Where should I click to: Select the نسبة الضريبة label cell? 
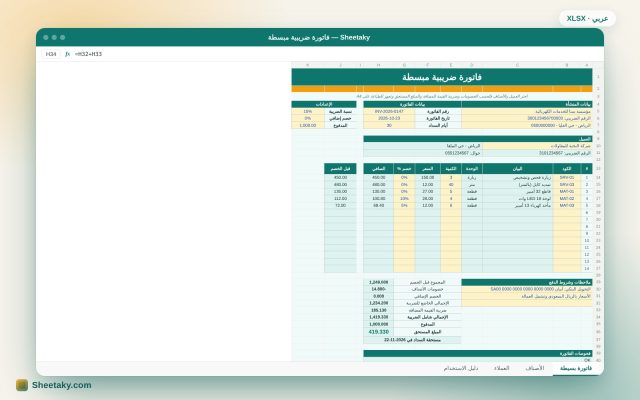point(340,111)
